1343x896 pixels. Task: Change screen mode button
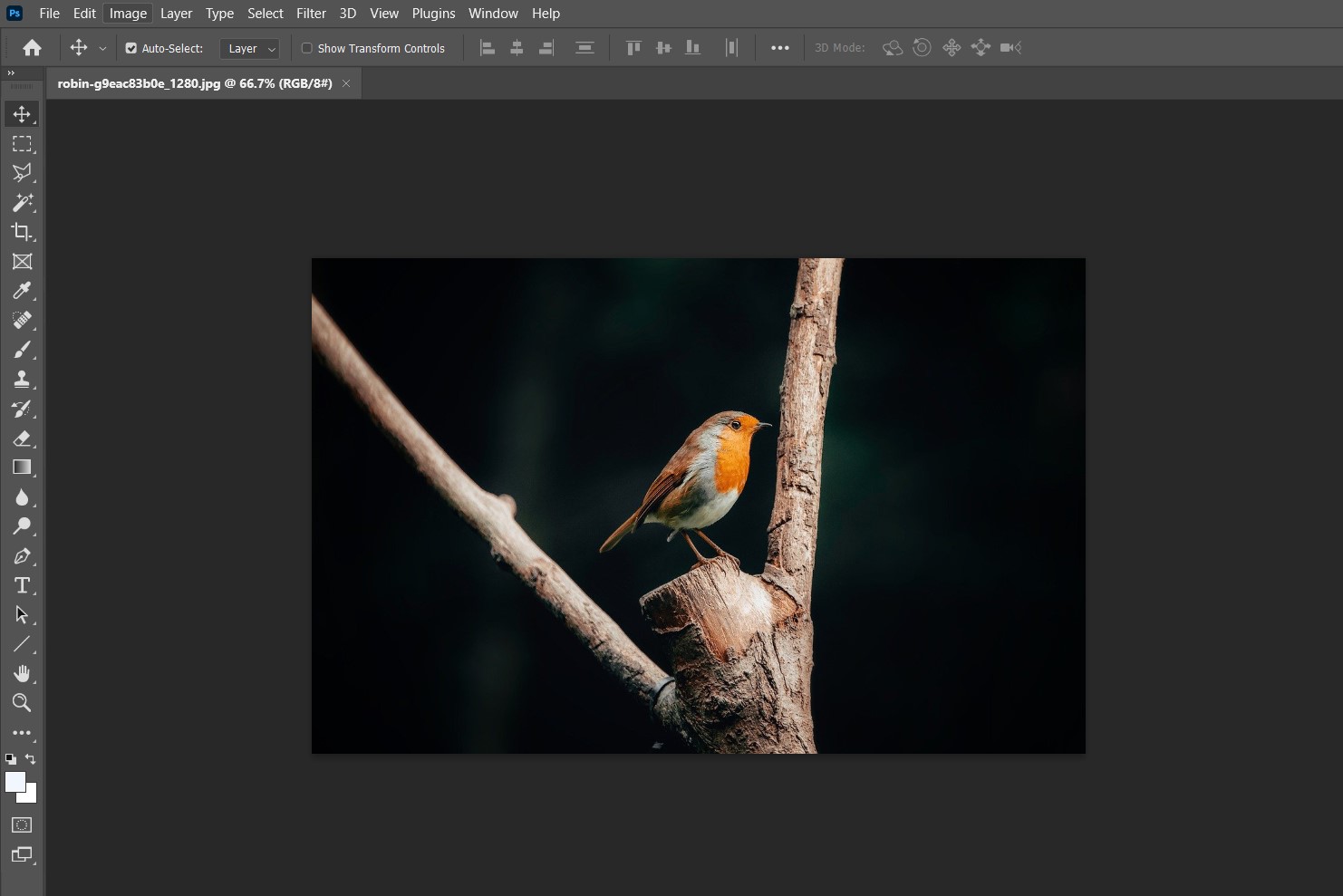pos(22,854)
